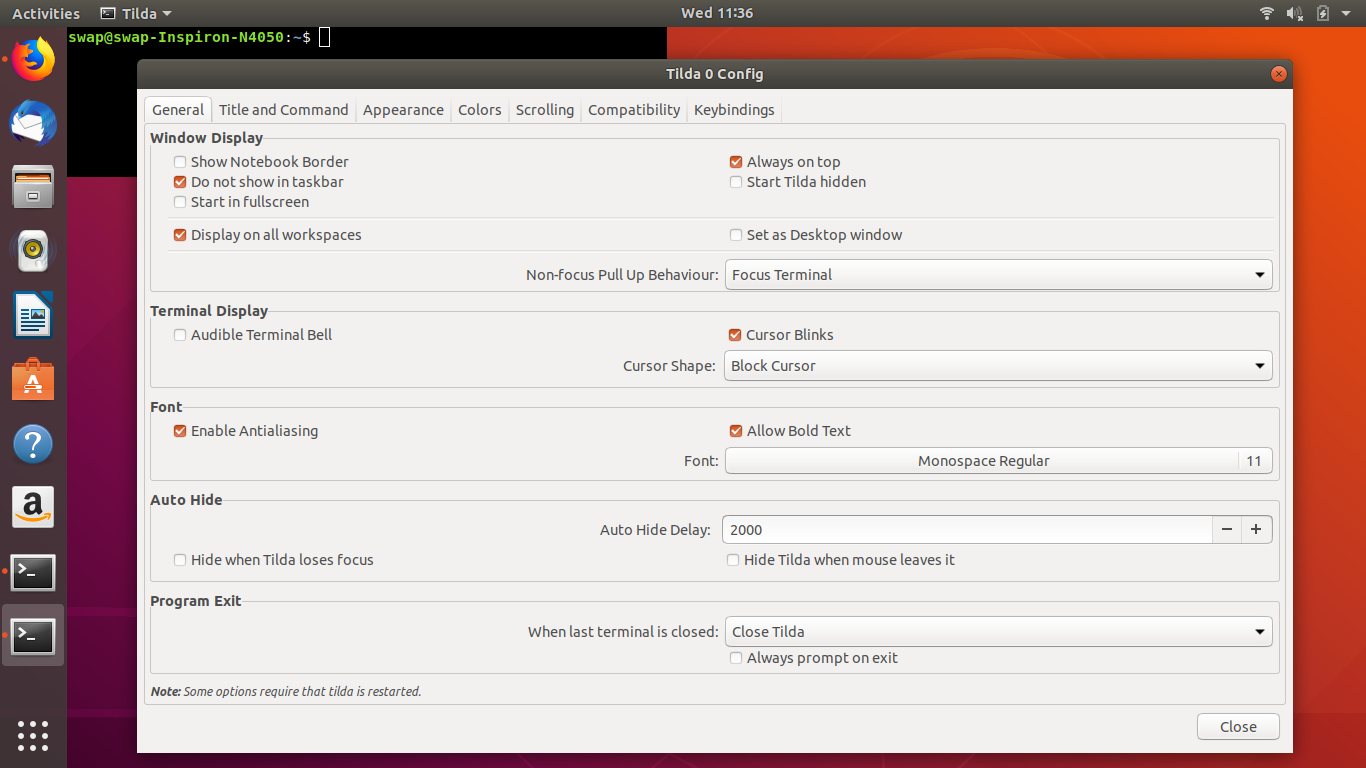
Task: Open the Files manager dock icon
Action: (33, 187)
